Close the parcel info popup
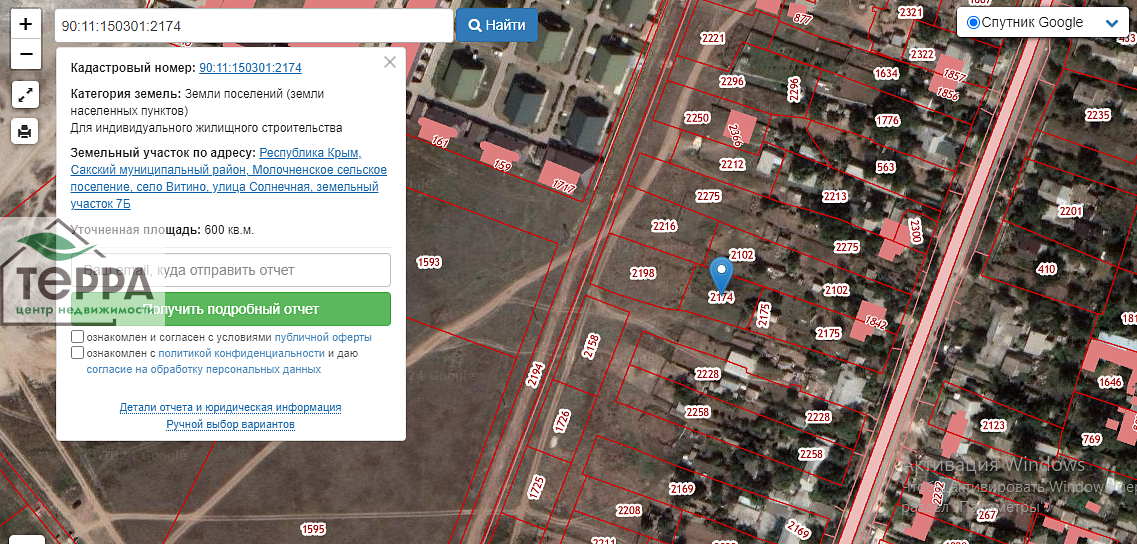 (390, 62)
